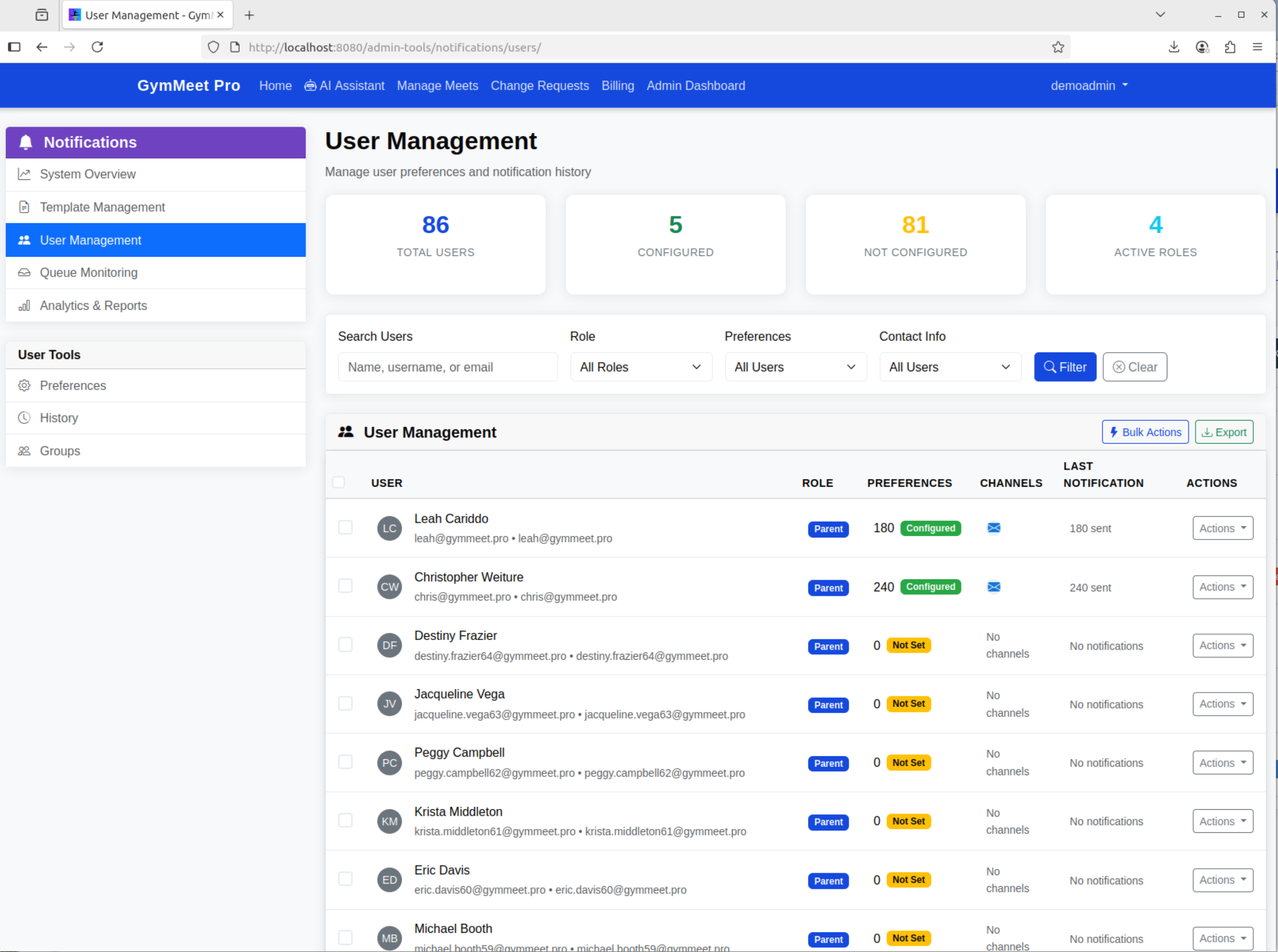Screen dimensions: 1278x952
Task: Click the Analytics & Reports bar chart icon
Action: coord(24,306)
